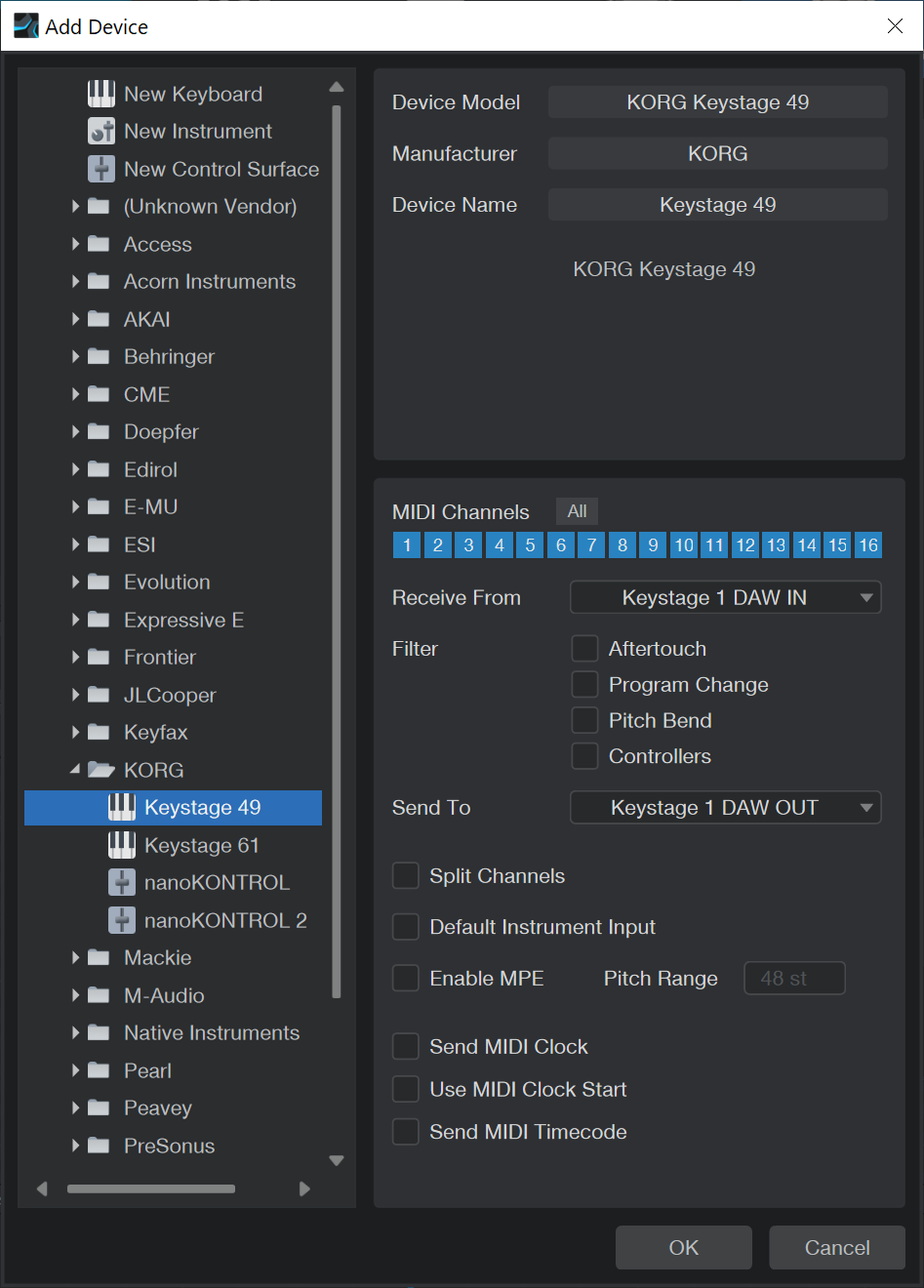Expand the Expressive E folder
The height and width of the screenshot is (1288, 924).
click(75, 620)
